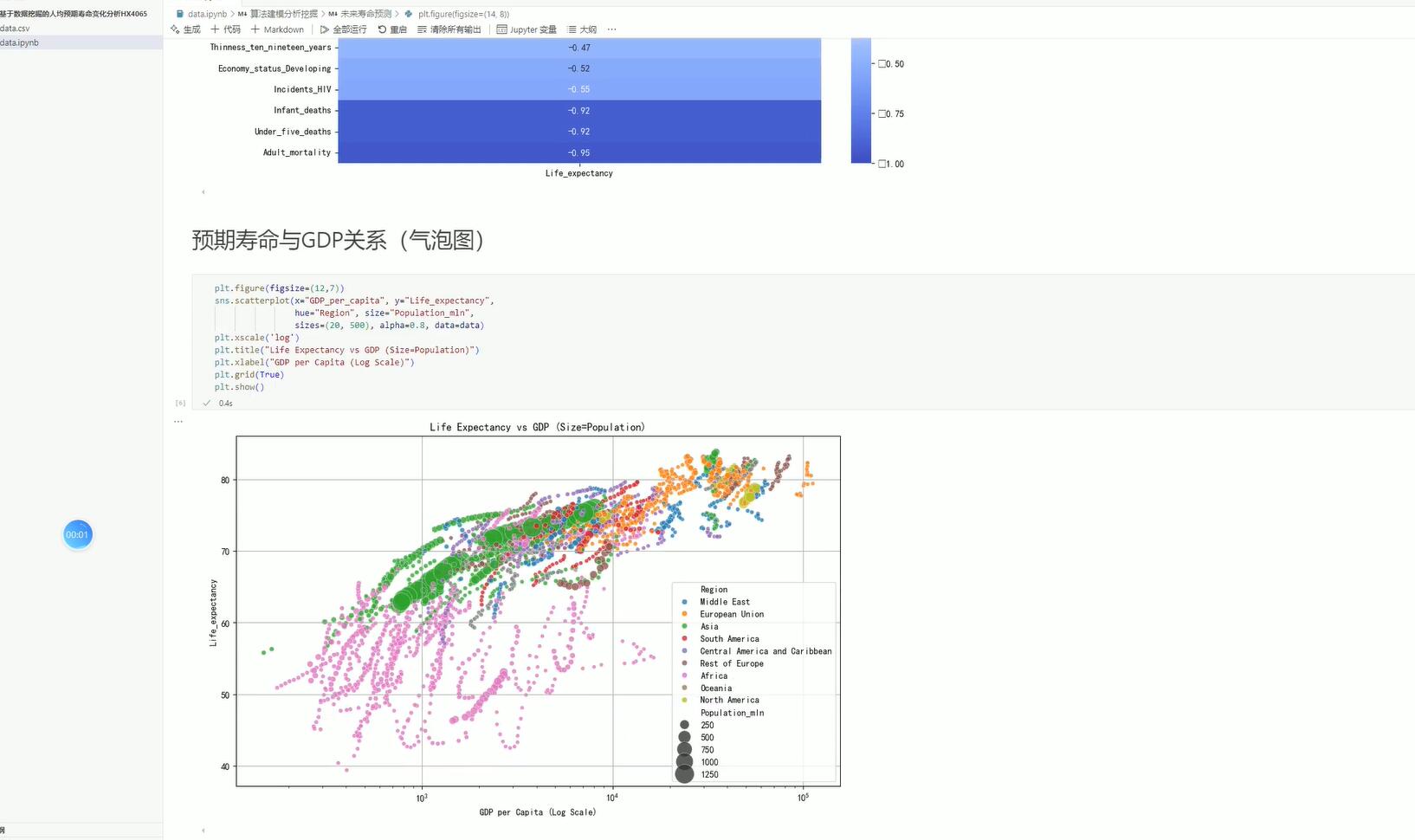Image resolution: width=1415 pixels, height=840 pixels.
Task: Collapse the bubble chart output via its side arrow
Action: point(203,830)
